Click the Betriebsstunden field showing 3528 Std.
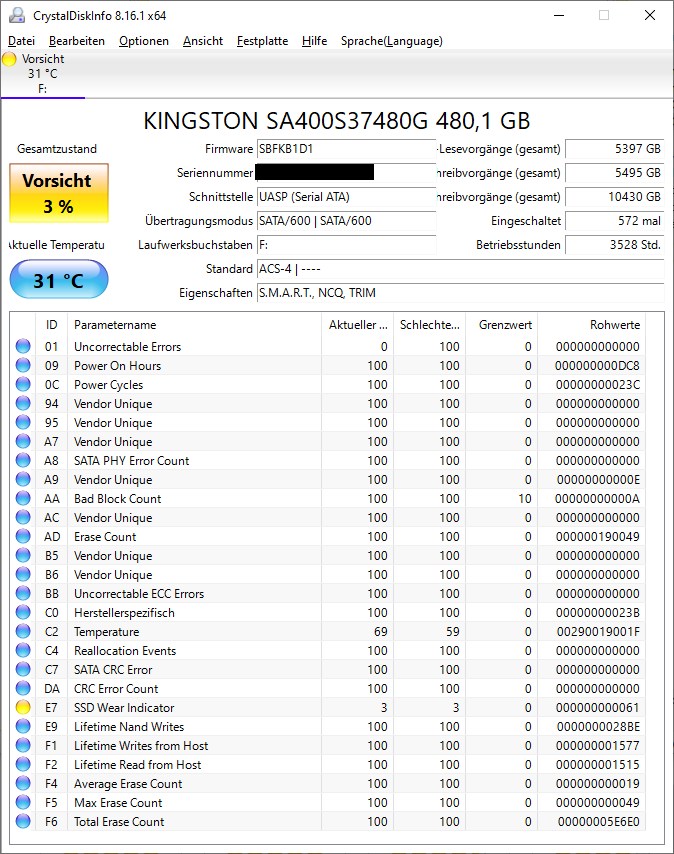 [x=614, y=245]
